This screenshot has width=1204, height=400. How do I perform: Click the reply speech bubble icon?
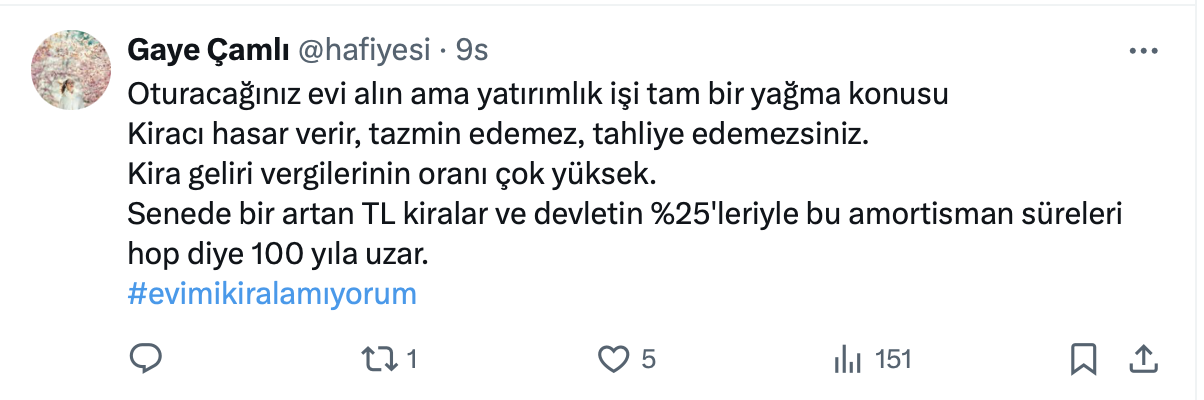[x=146, y=359]
